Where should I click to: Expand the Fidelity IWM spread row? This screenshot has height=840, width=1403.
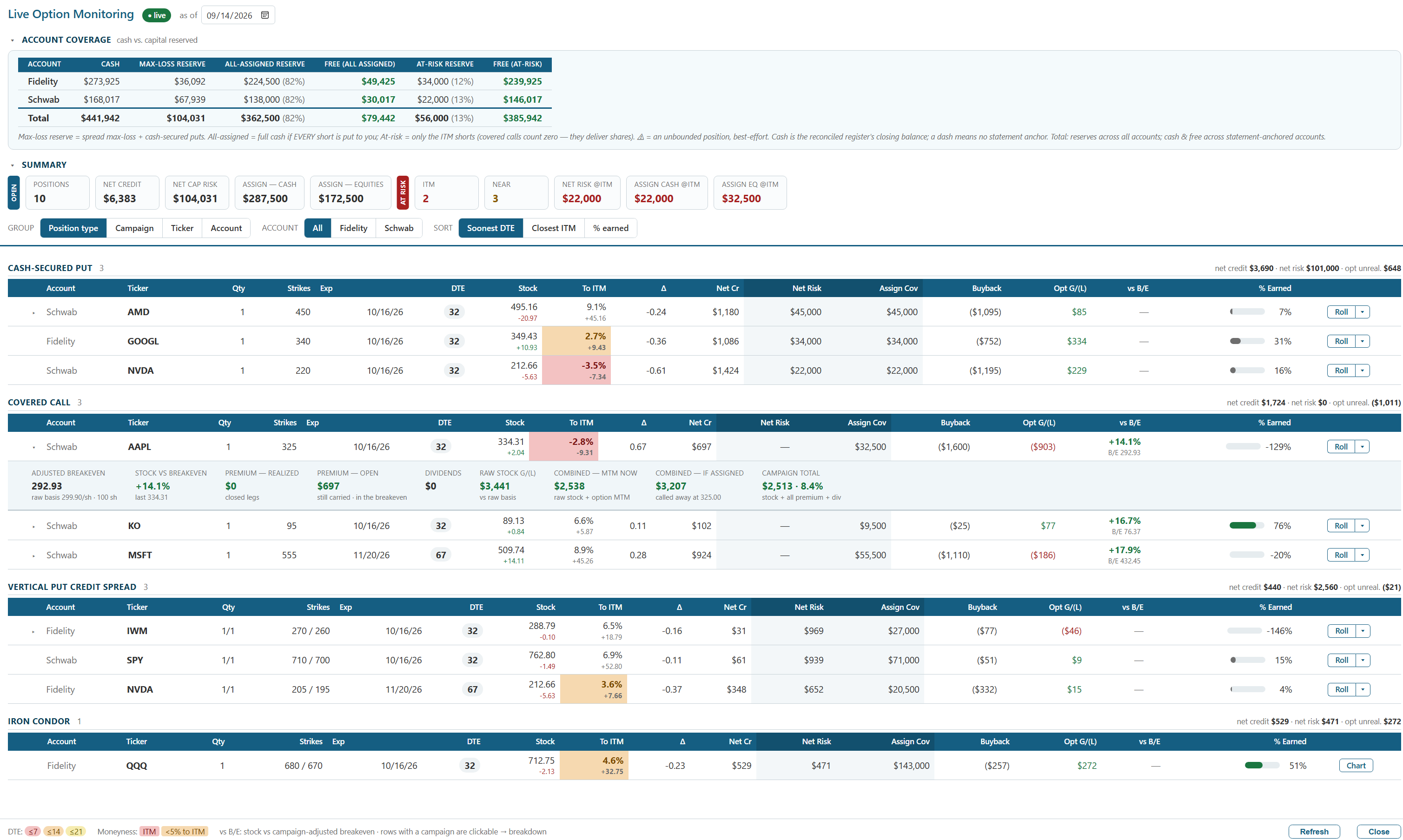[34, 631]
